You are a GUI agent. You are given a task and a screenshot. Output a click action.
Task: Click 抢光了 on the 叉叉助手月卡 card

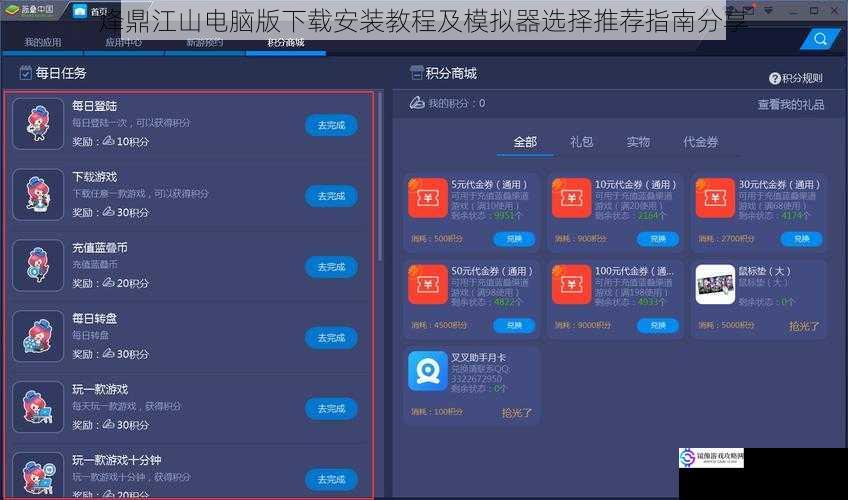click(x=516, y=413)
